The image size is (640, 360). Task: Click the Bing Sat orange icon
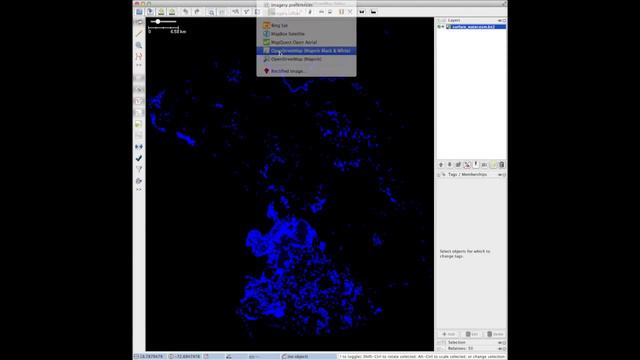coord(267,25)
